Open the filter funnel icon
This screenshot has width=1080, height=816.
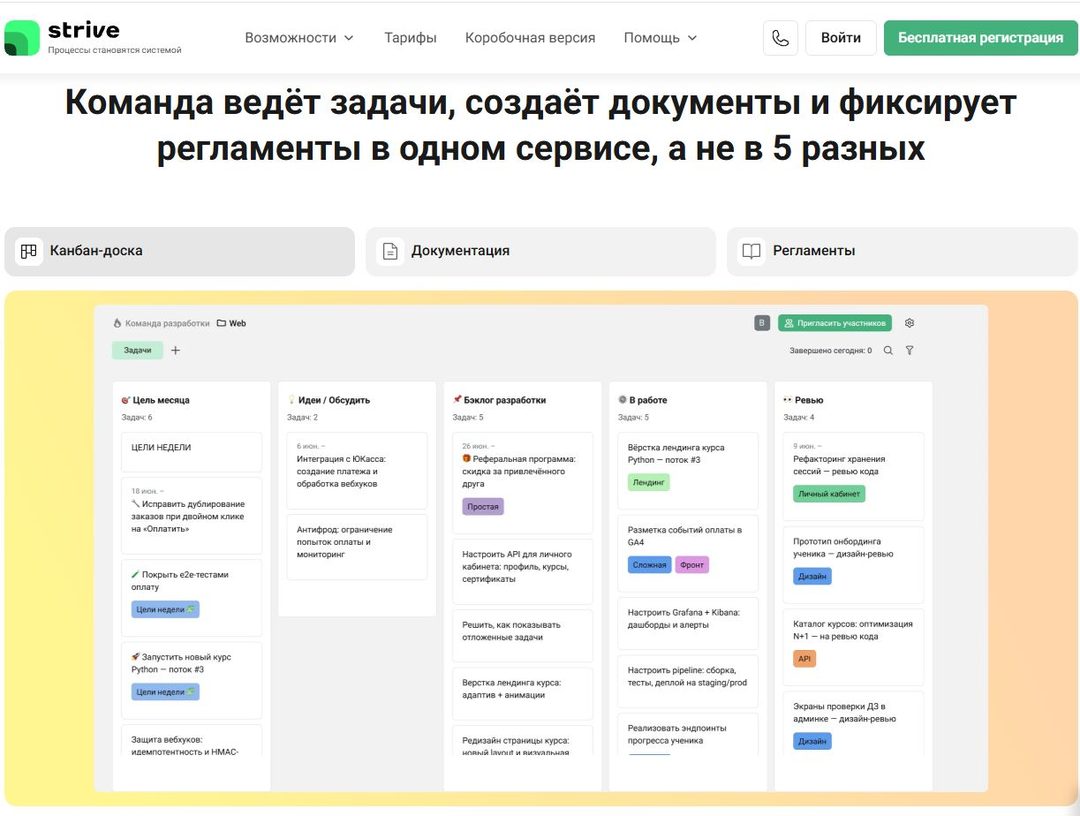tap(910, 351)
